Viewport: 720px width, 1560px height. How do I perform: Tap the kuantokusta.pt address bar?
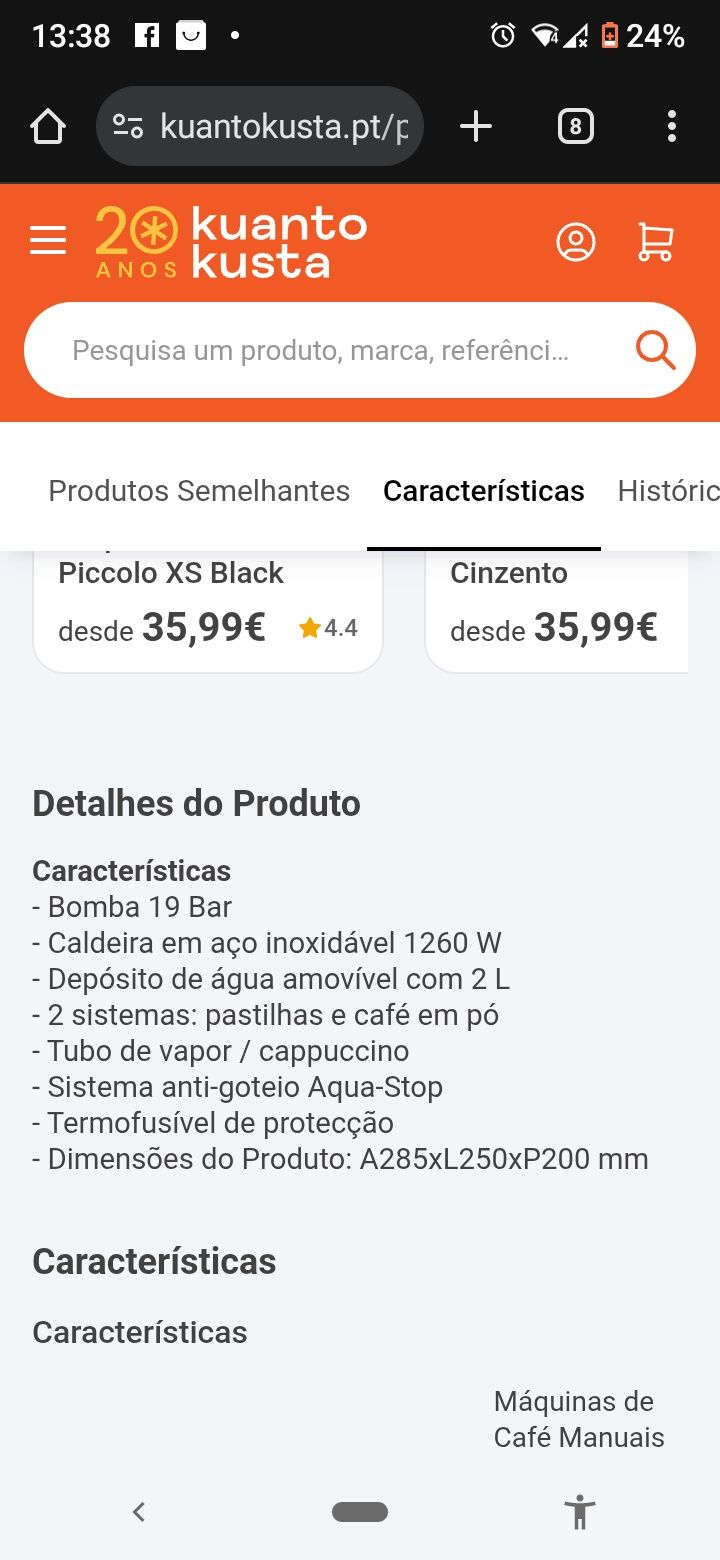tap(260, 127)
